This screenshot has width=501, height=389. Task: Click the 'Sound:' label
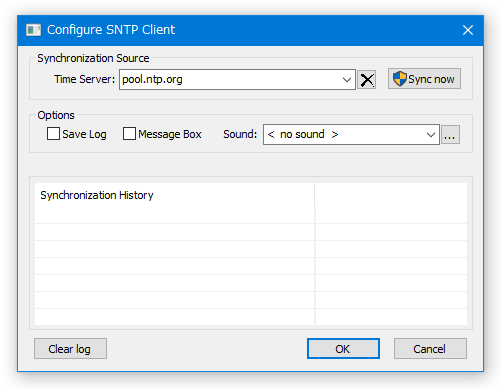tap(240, 134)
